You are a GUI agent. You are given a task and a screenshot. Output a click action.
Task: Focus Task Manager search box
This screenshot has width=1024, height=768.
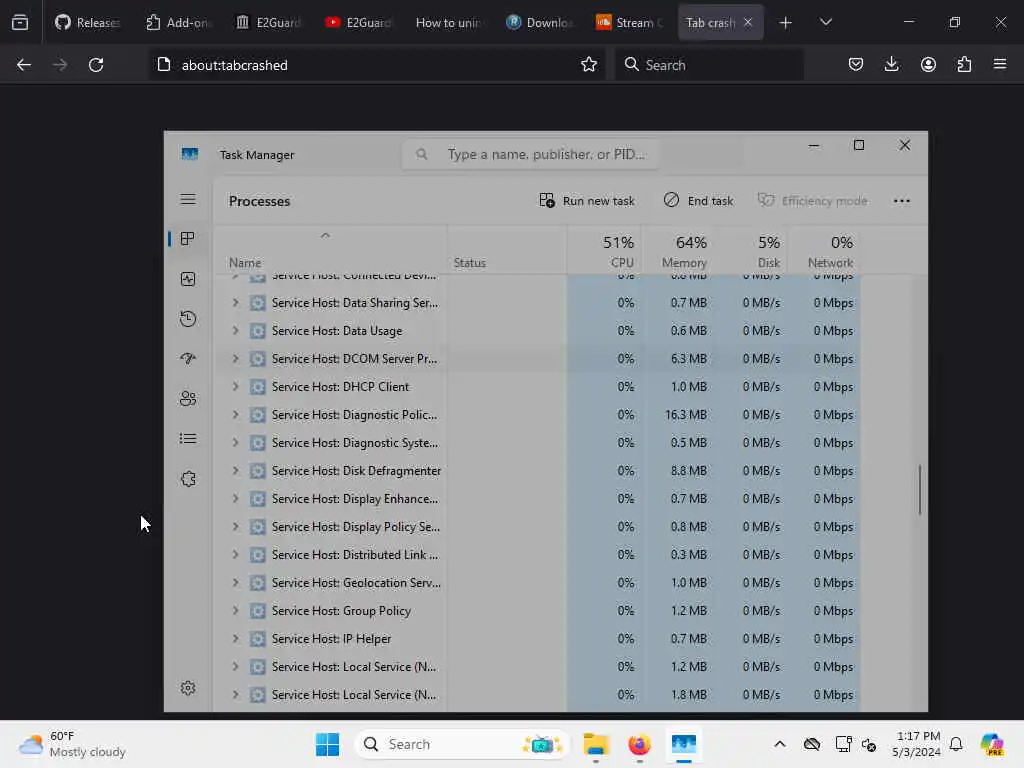point(530,154)
